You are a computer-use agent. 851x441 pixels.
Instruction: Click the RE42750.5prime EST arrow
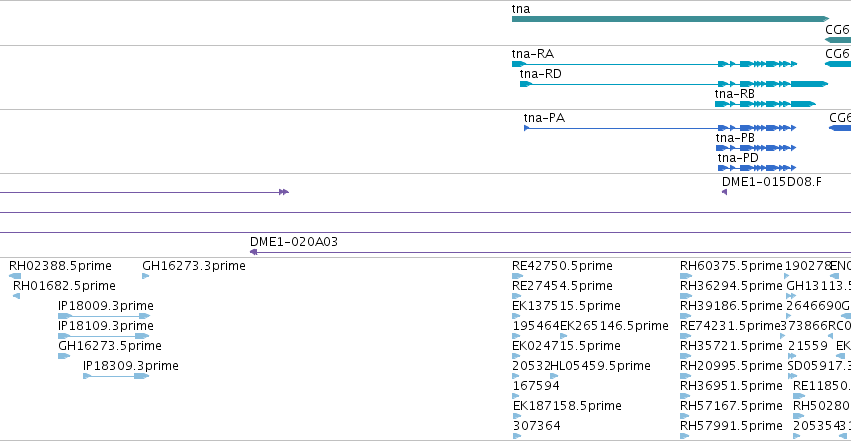click(x=517, y=276)
